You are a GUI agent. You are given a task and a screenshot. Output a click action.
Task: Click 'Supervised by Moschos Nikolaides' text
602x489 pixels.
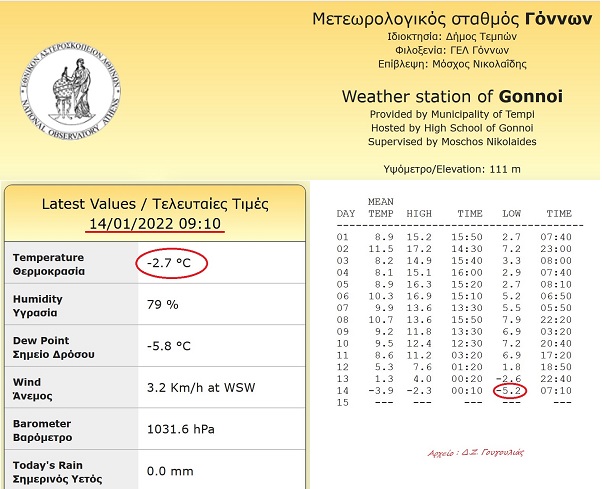(x=452, y=142)
